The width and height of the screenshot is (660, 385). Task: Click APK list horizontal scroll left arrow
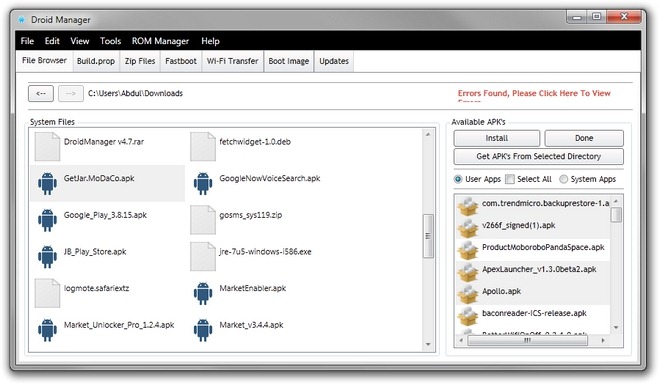pyautogui.click(x=461, y=340)
